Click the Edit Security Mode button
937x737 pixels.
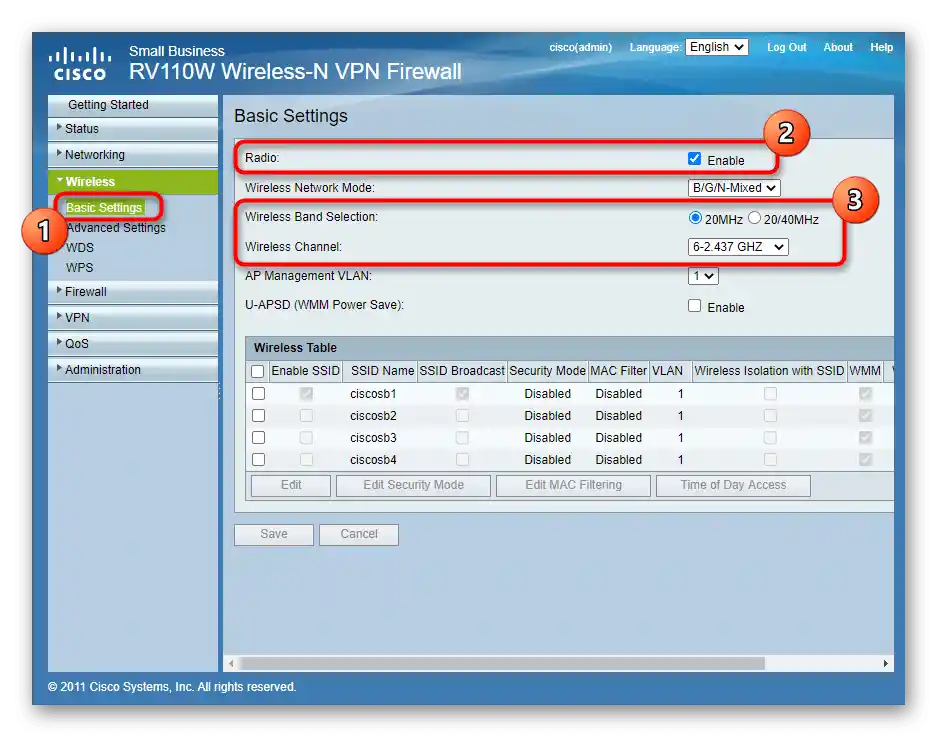(414, 485)
